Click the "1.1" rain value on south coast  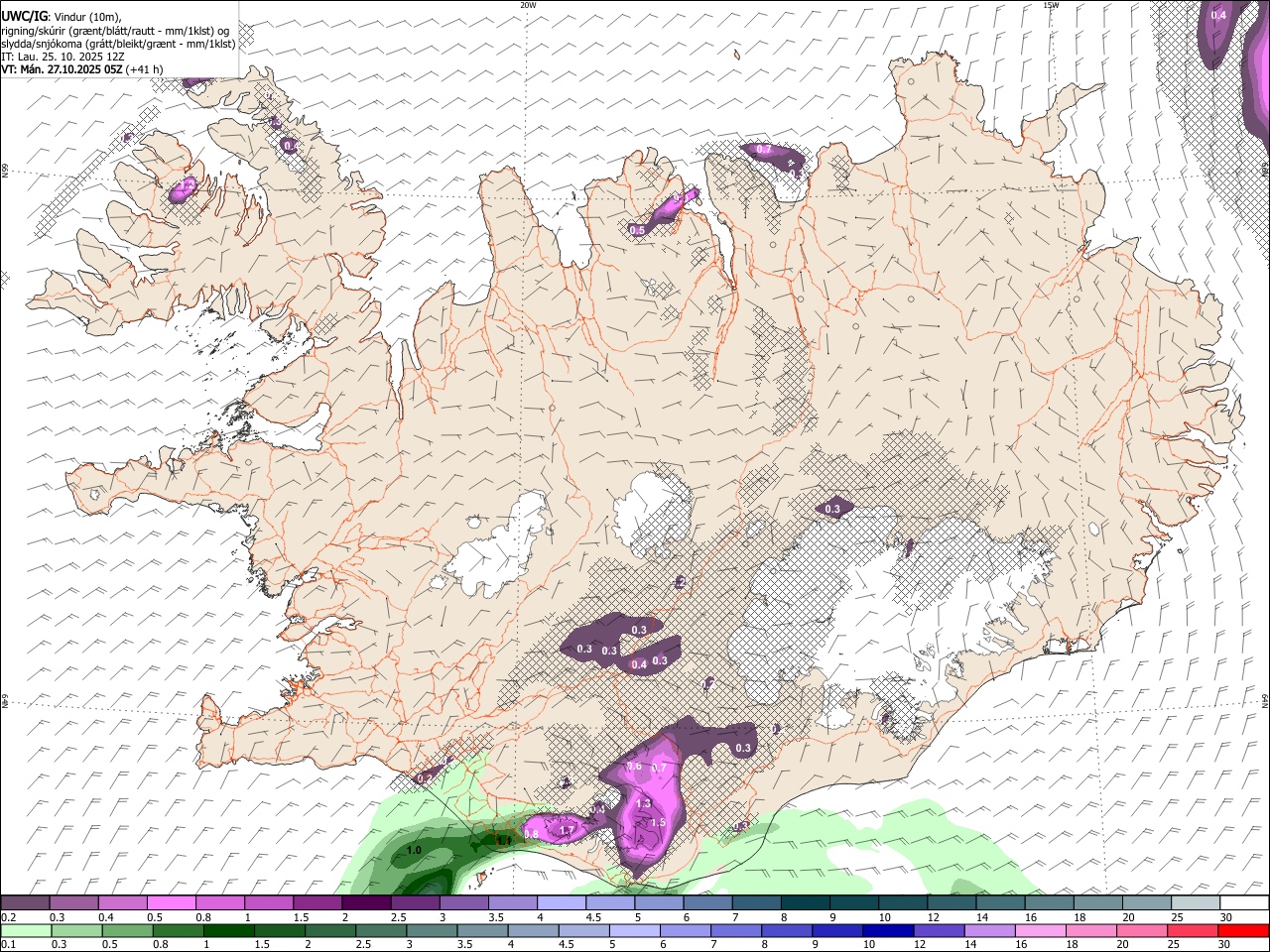coord(503,841)
